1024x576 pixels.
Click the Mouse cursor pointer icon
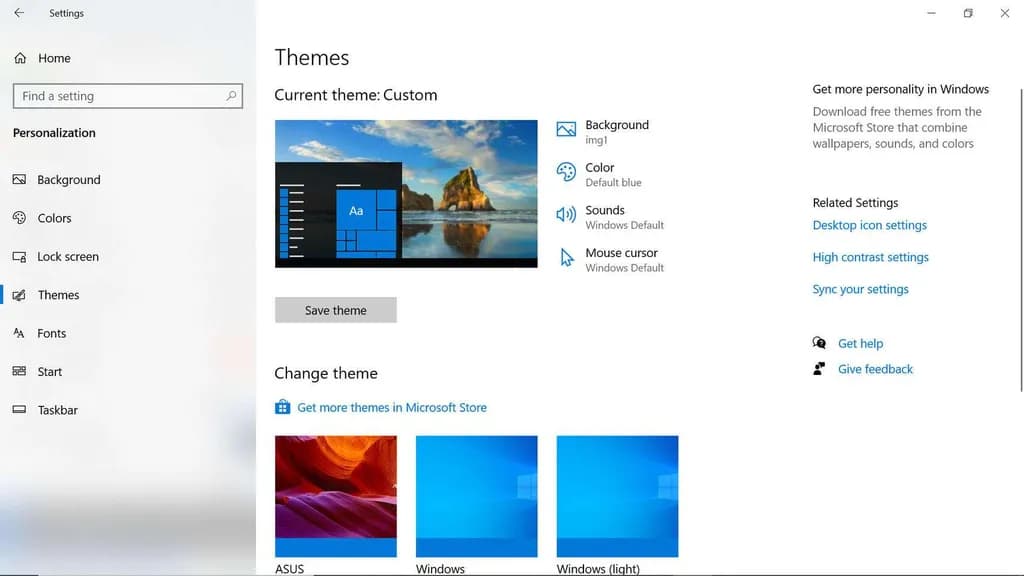(x=566, y=258)
